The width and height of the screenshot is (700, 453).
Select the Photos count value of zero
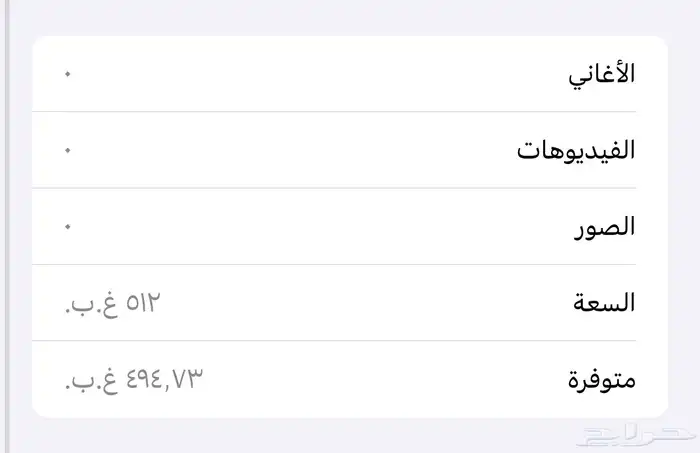(x=67, y=227)
